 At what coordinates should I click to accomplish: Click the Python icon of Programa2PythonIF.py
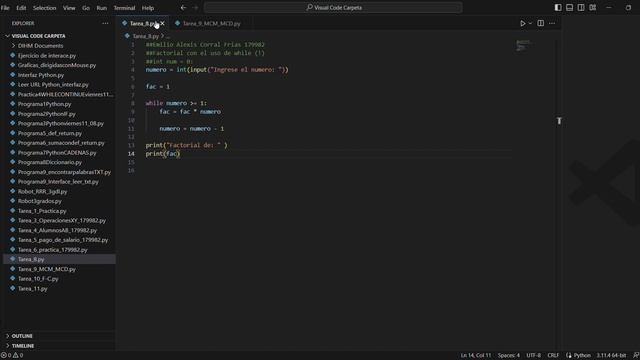point(13,113)
